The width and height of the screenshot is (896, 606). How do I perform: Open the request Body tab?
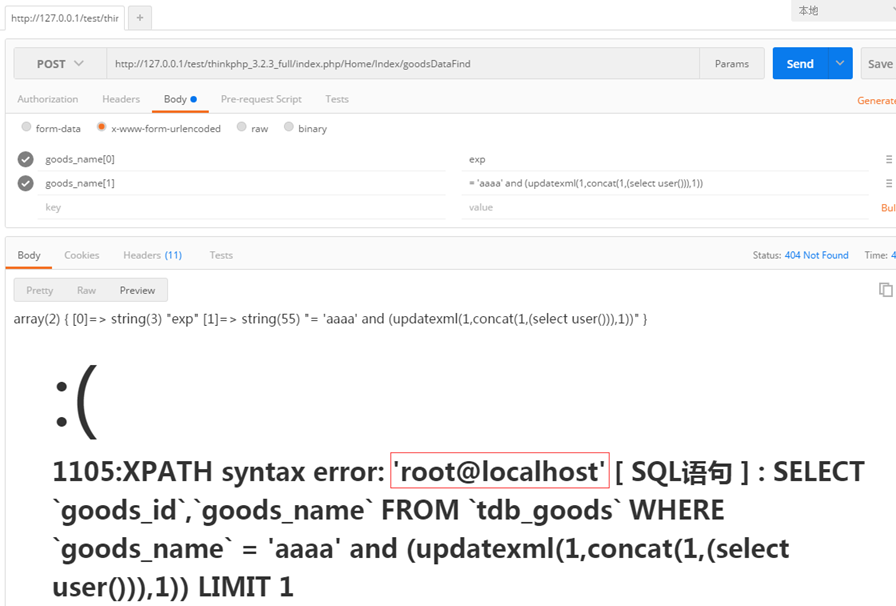pos(180,99)
